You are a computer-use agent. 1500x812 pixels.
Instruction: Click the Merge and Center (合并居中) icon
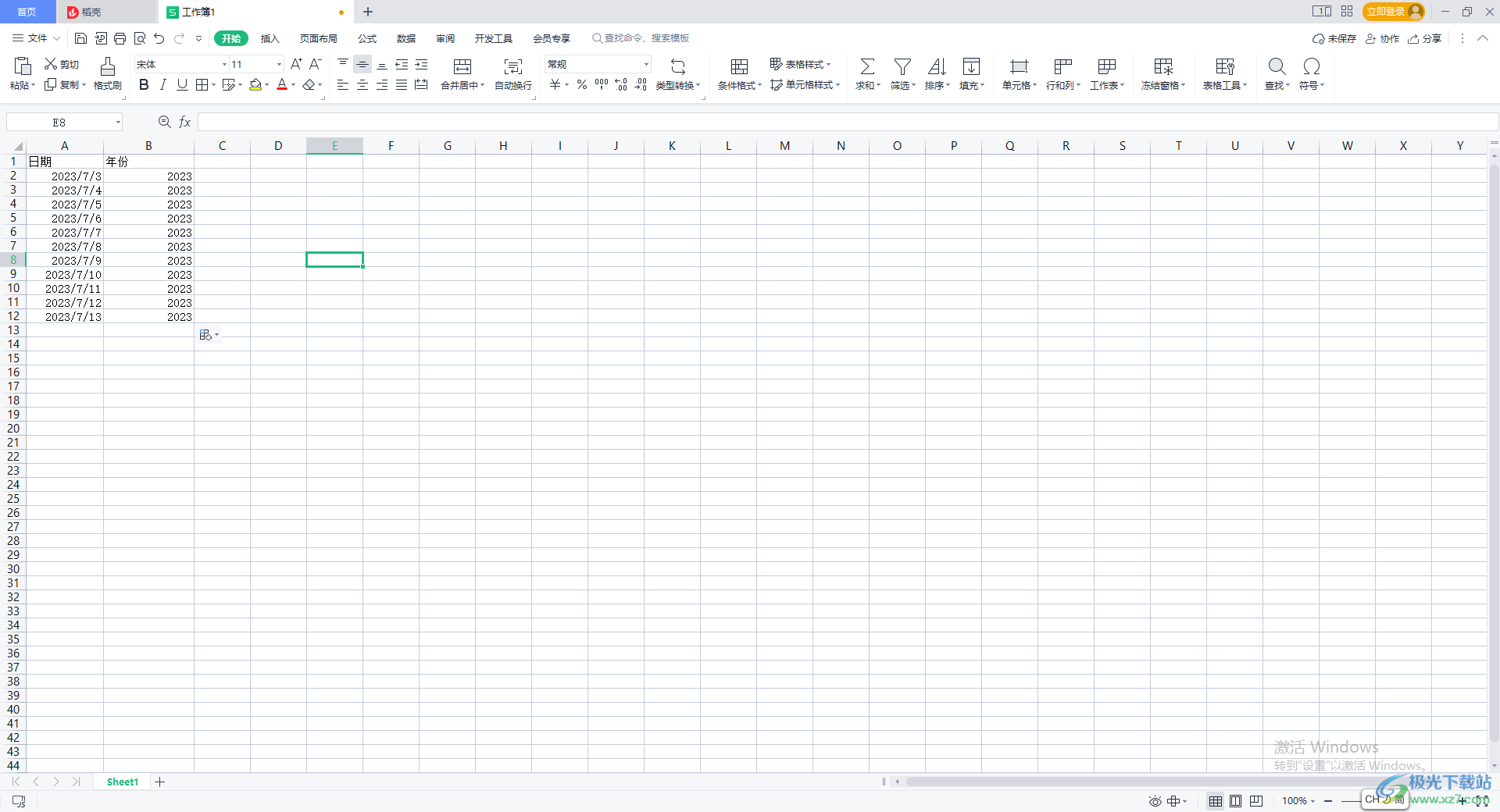pyautogui.click(x=462, y=66)
